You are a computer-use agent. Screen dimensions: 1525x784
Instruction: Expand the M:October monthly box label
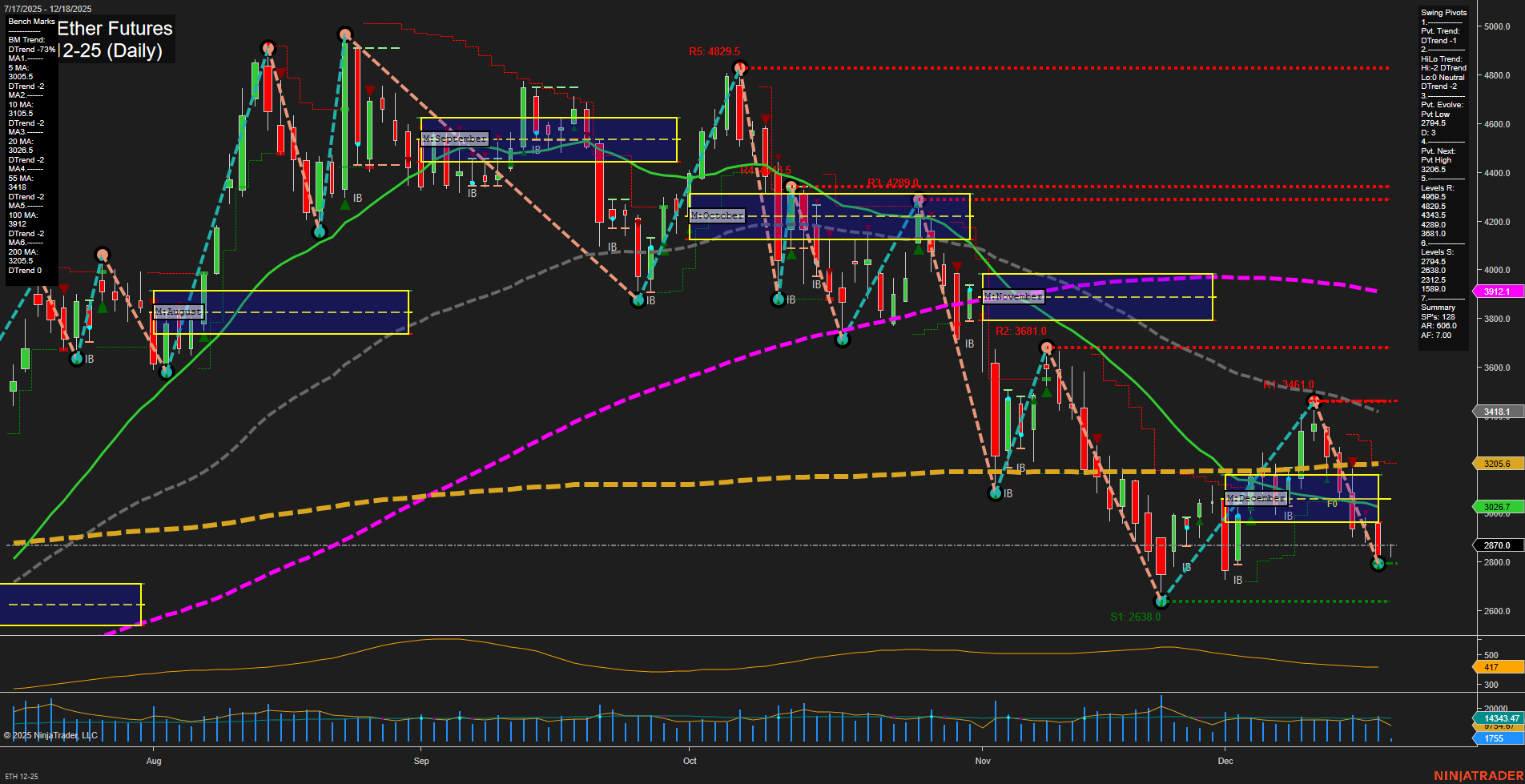717,215
